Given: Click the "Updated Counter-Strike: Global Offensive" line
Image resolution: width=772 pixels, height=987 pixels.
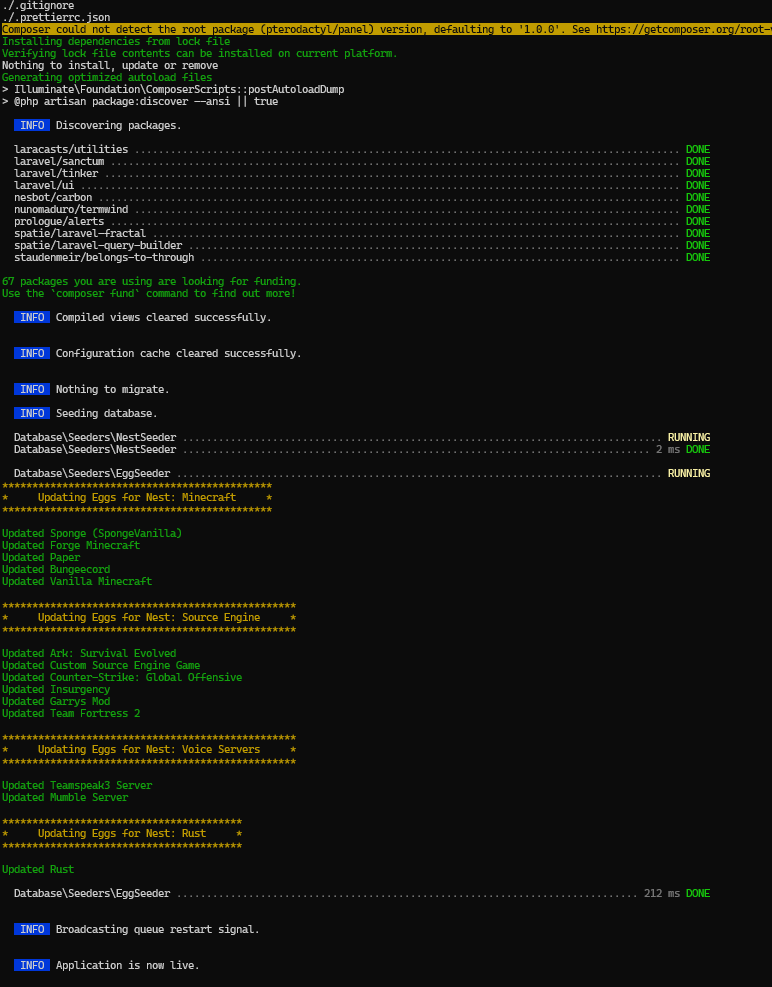Looking at the screenshot, I should (121, 677).
